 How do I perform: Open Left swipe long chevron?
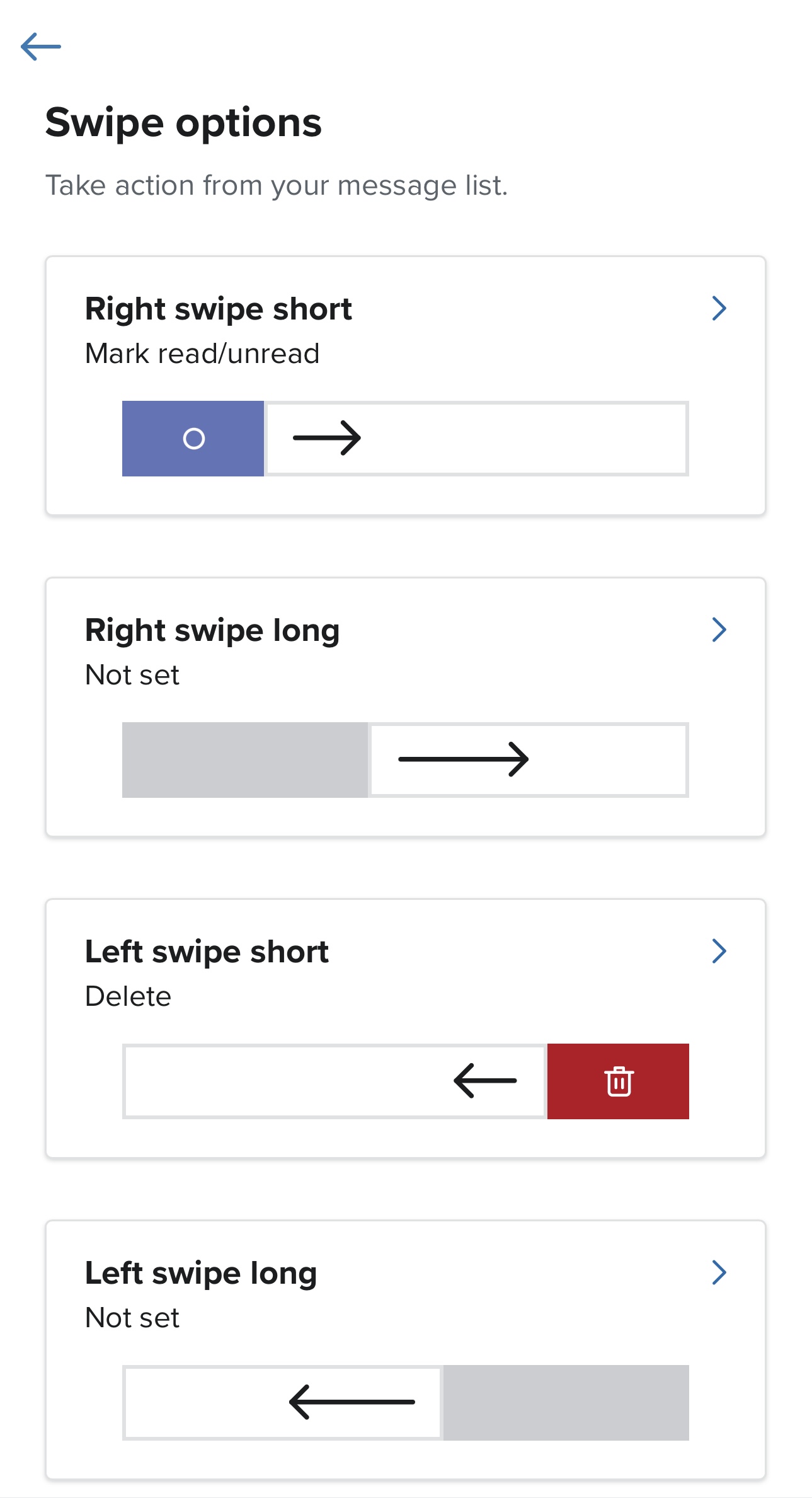point(719,1272)
